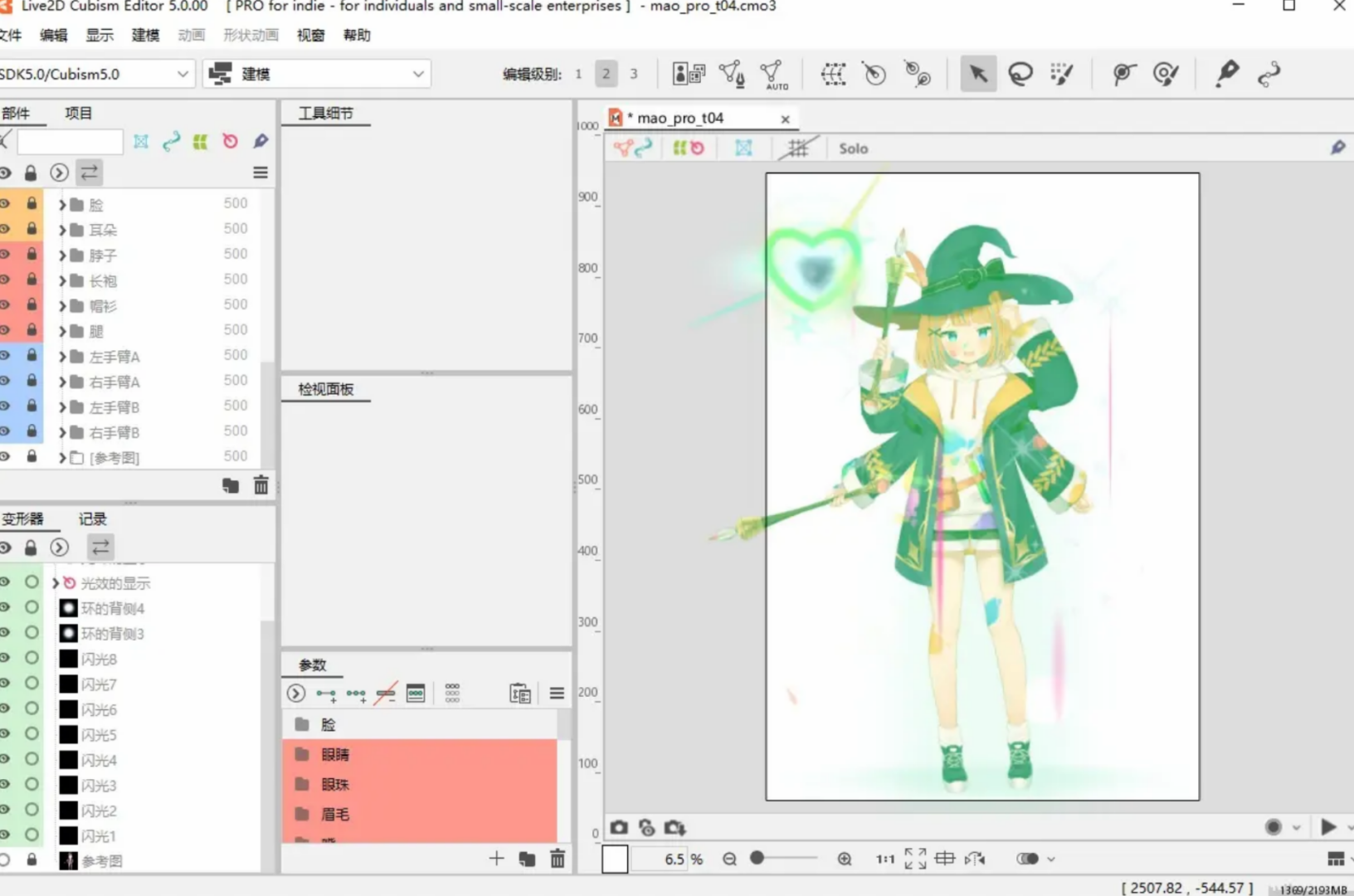Select the brush selection tool
The width and height of the screenshot is (1354, 896).
click(x=1061, y=74)
